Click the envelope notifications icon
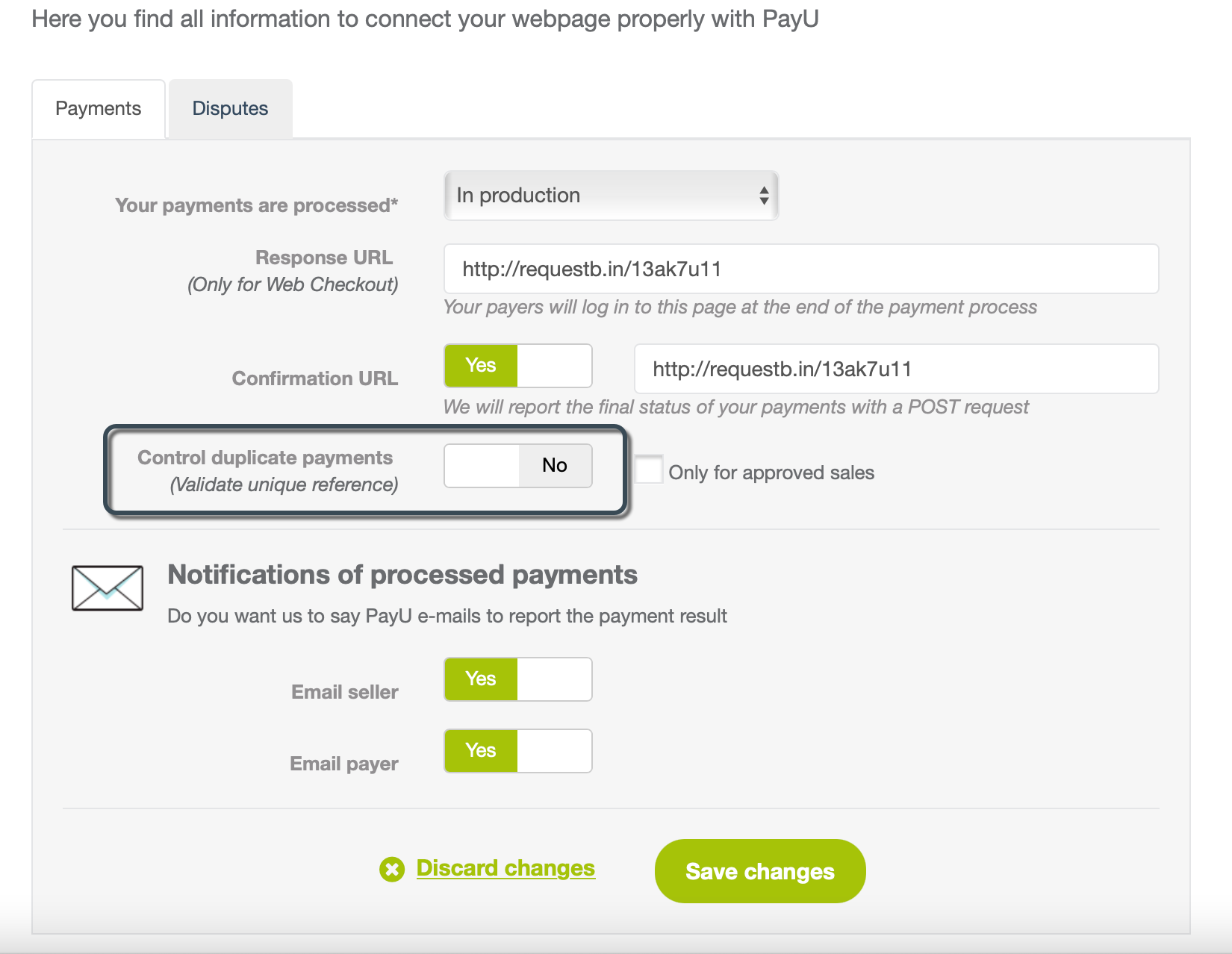This screenshot has height=954, width=1232. click(108, 588)
